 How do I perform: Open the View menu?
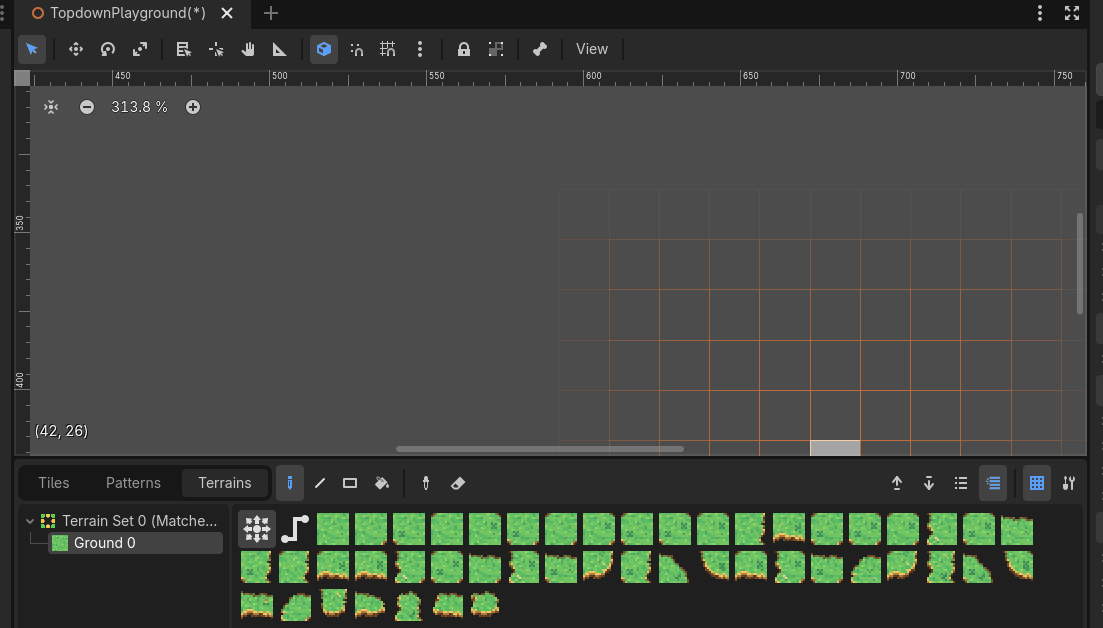[592, 49]
